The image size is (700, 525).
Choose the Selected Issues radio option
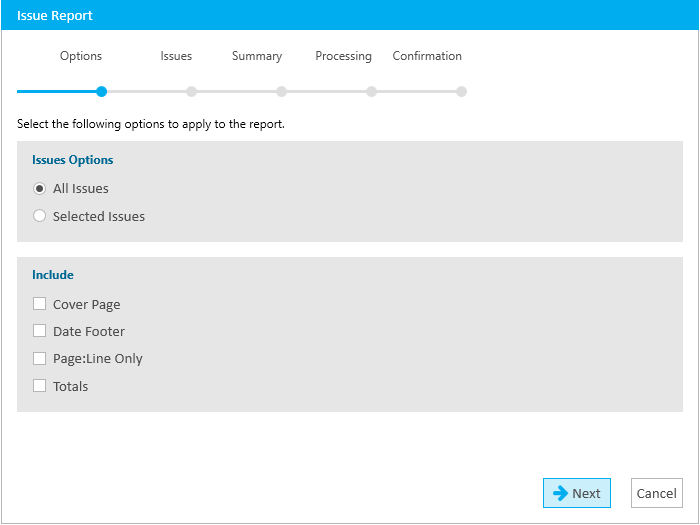point(39,216)
